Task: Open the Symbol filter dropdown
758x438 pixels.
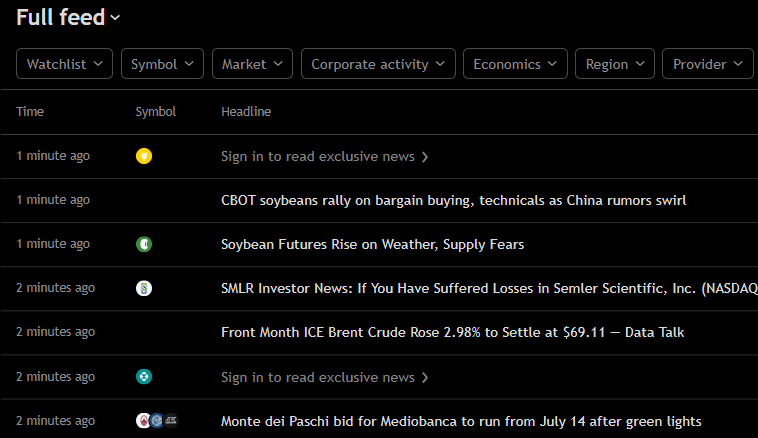Action: (162, 64)
